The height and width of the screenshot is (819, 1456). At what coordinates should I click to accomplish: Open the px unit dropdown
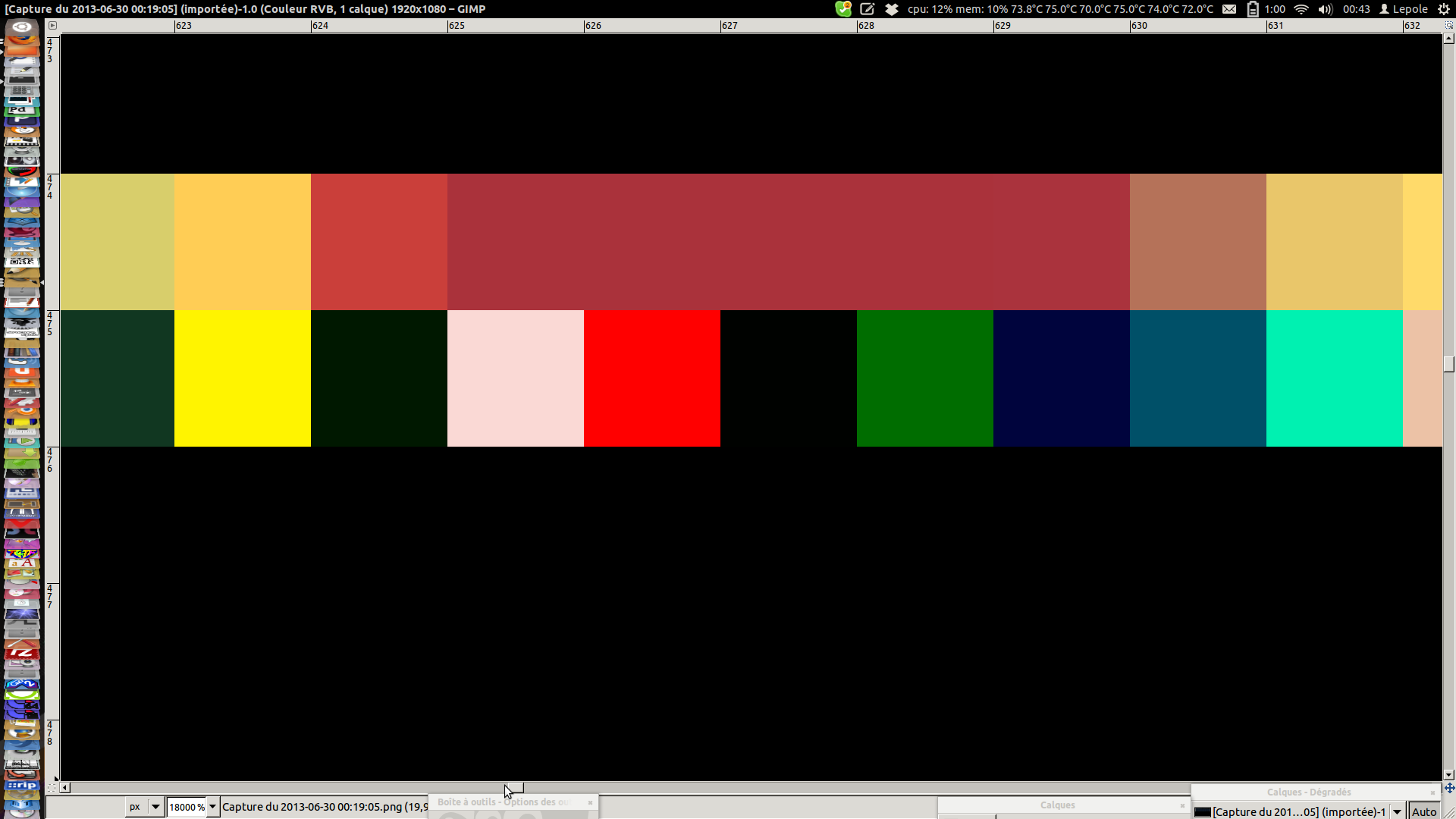pos(144,807)
